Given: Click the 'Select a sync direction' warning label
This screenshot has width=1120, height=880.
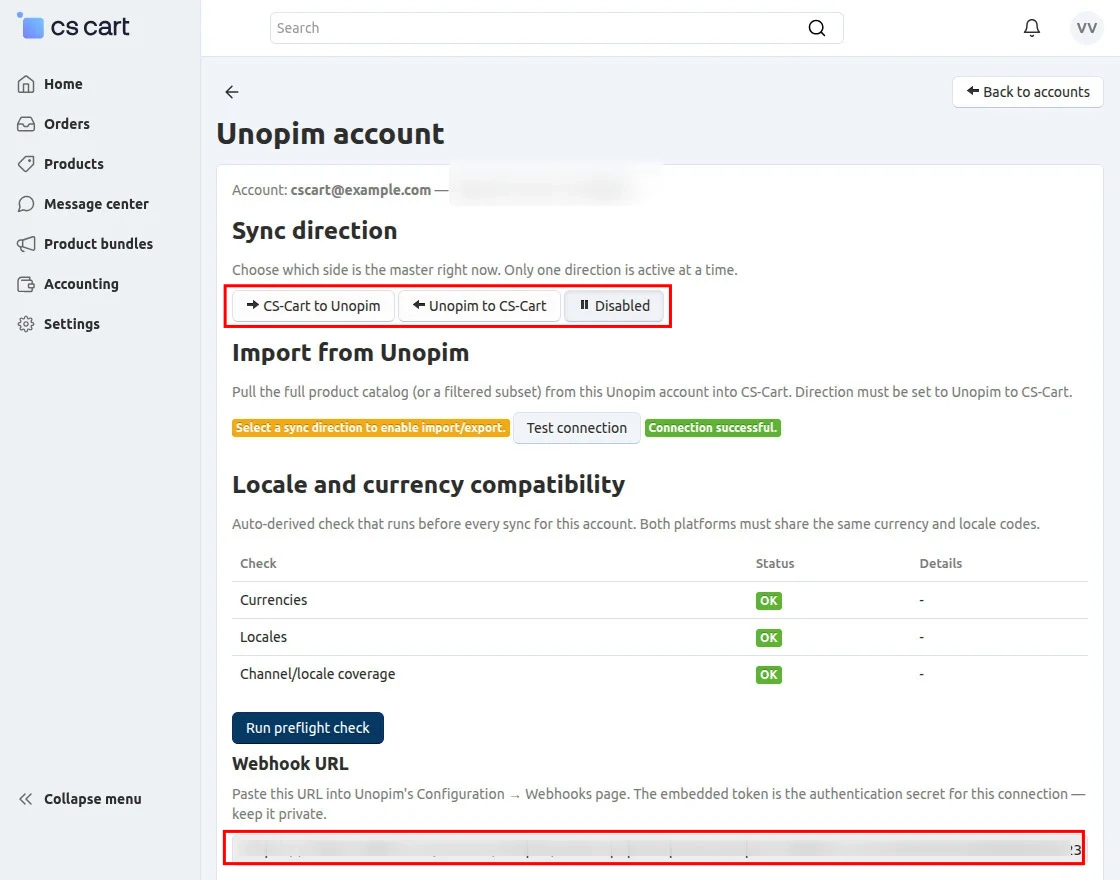Looking at the screenshot, I should point(371,428).
